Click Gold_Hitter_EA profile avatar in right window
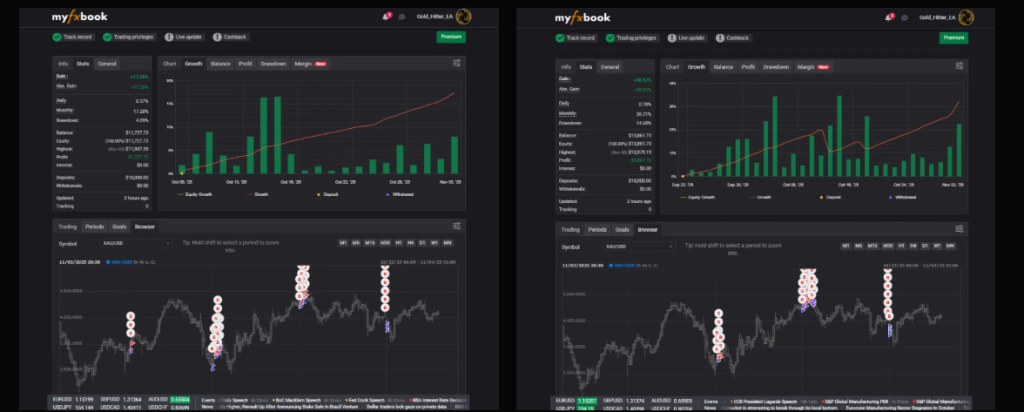1024x412 pixels. point(966,16)
